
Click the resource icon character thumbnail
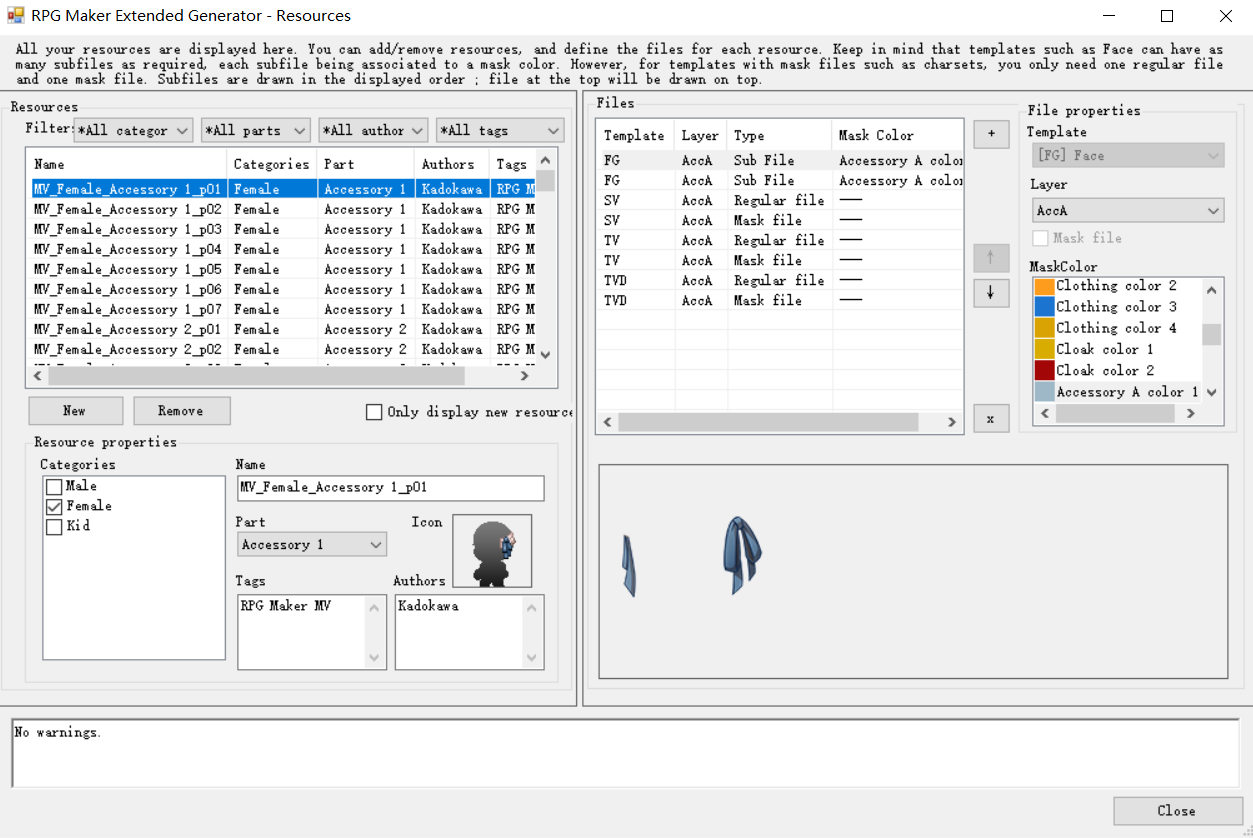492,551
